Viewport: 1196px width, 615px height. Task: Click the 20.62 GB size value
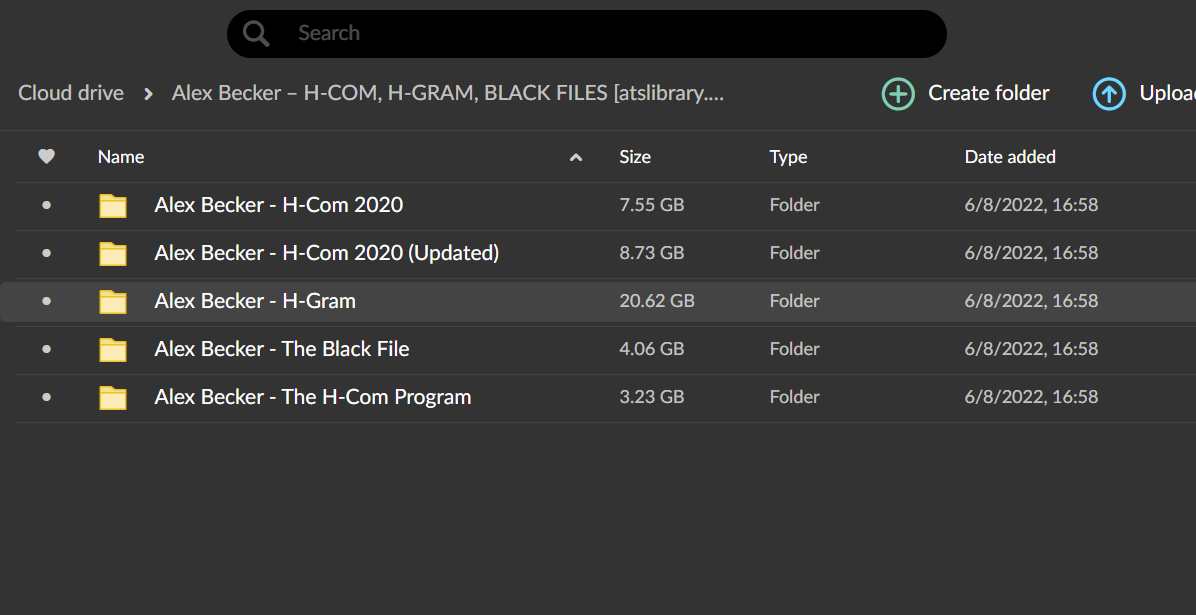click(657, 301)
